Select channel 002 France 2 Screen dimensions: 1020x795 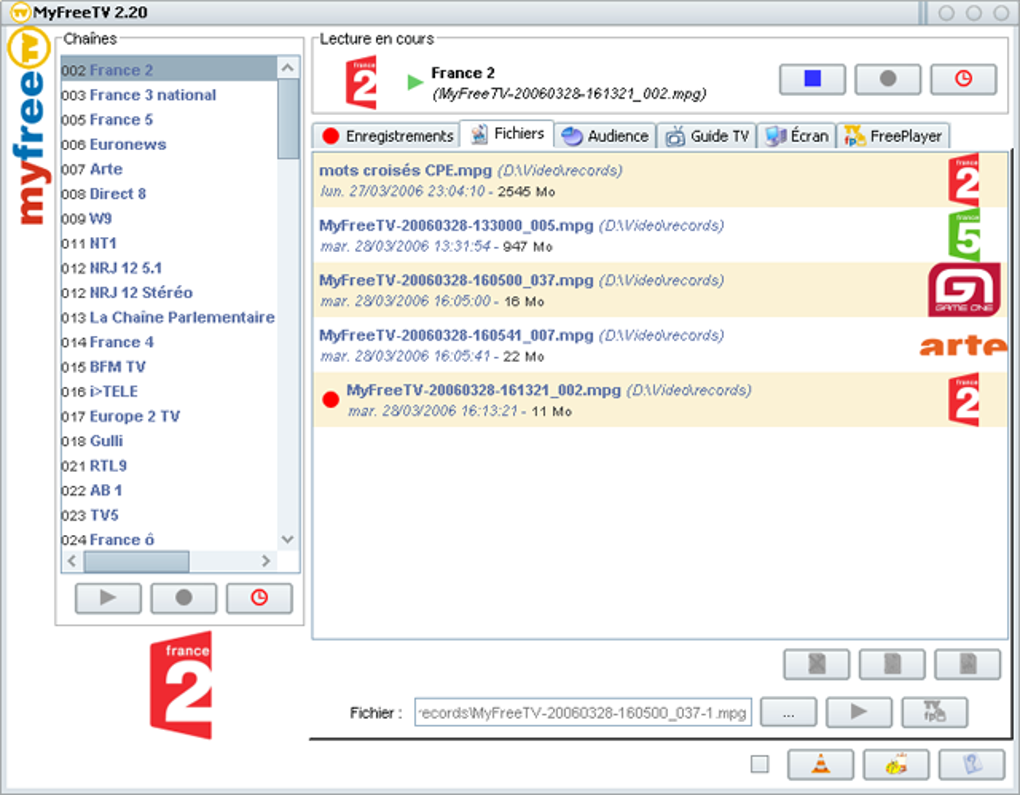pyautogui.click(x=169, y=70)
